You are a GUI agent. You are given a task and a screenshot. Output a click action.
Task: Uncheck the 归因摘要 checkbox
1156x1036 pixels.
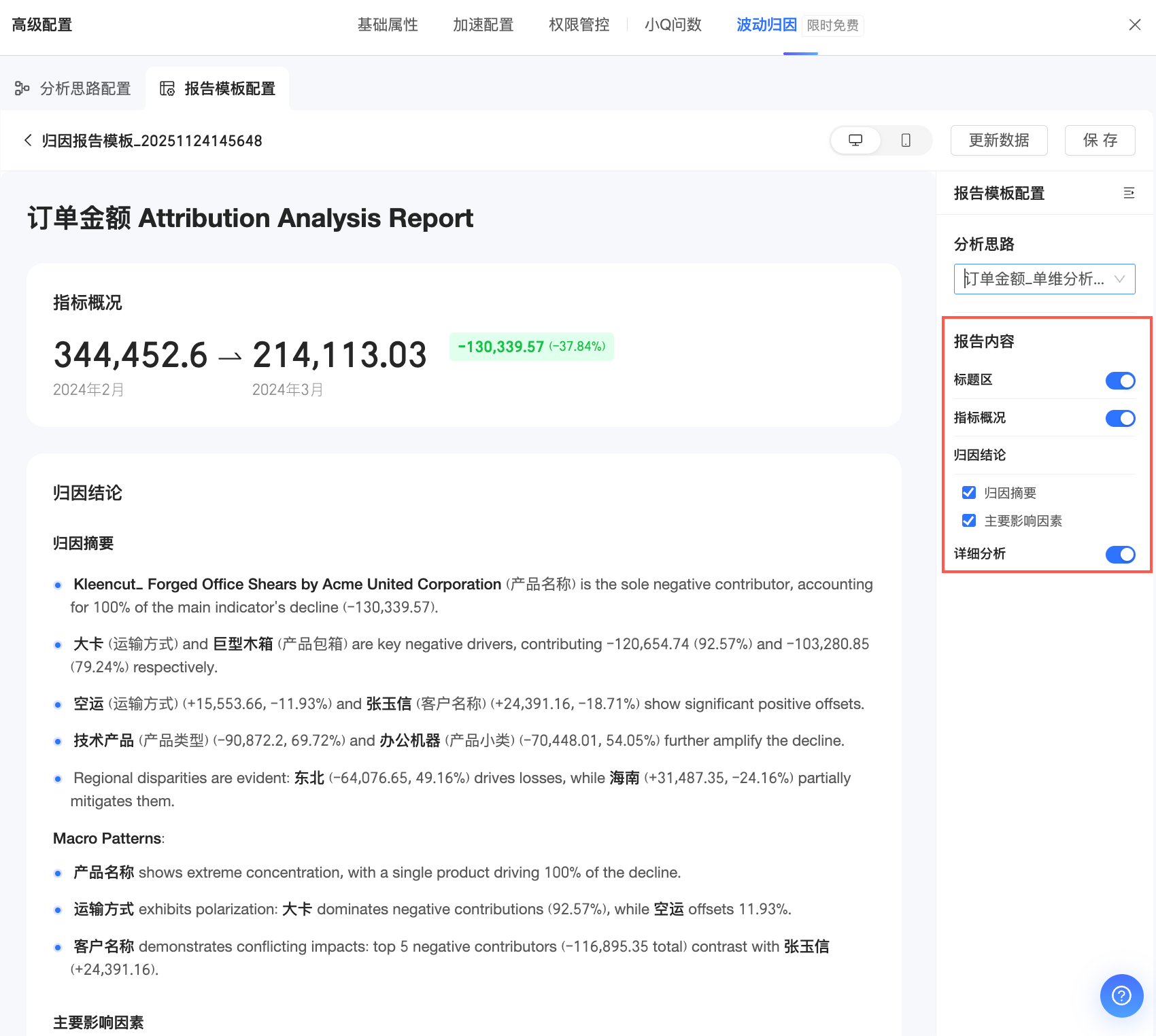click(x=969, y=492)
